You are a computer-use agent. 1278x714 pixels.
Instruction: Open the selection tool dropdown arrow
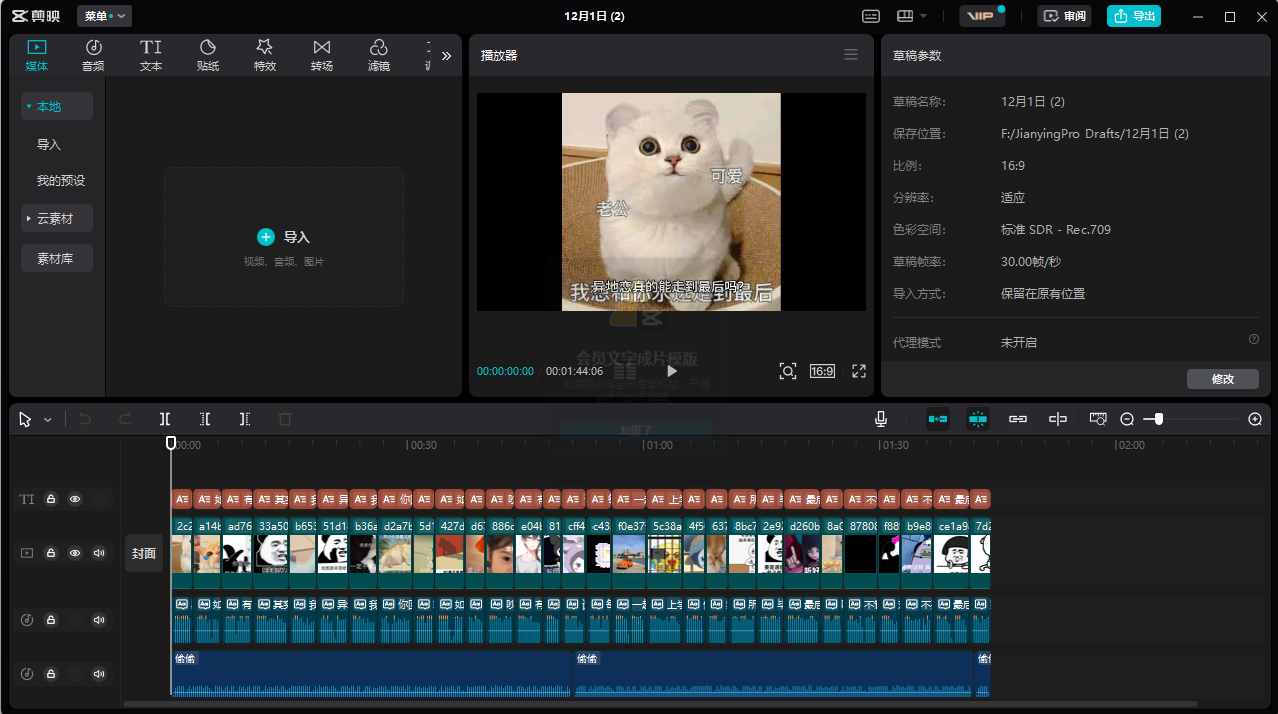[48, 420]
